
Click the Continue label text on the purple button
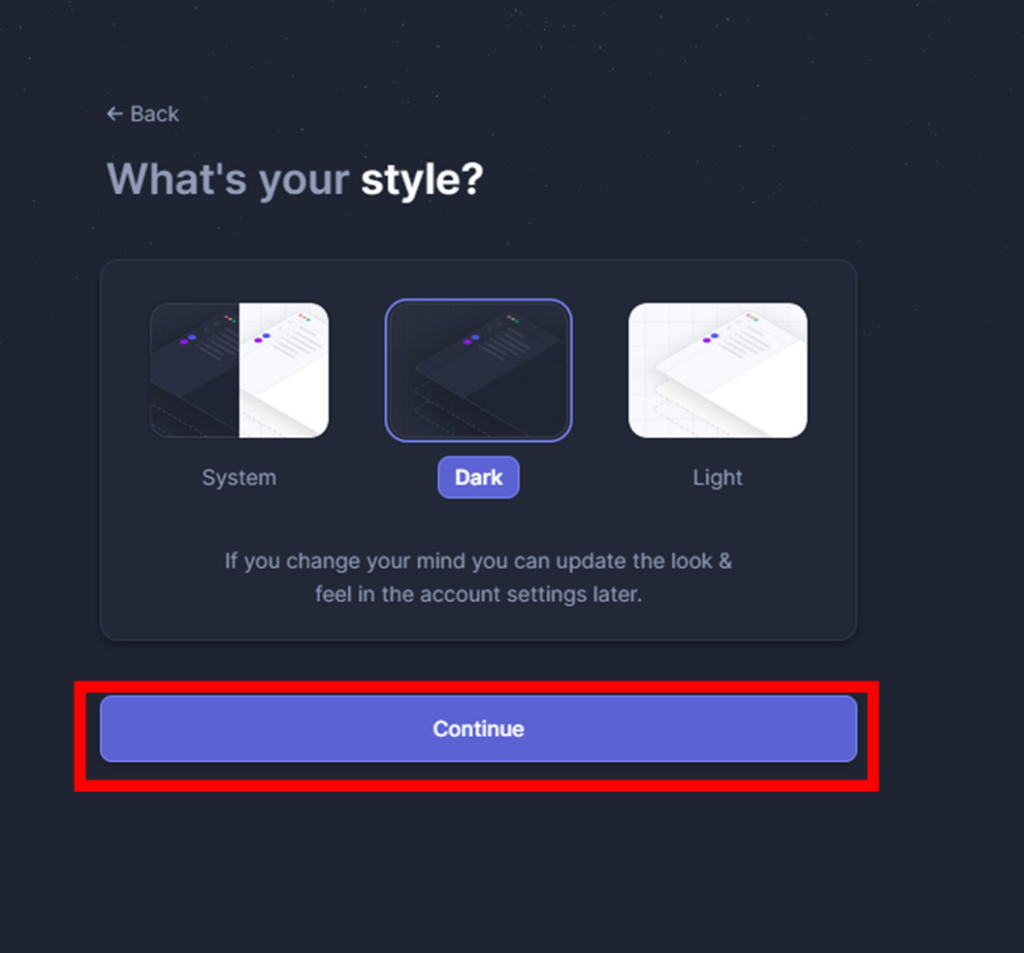(479, 728)
